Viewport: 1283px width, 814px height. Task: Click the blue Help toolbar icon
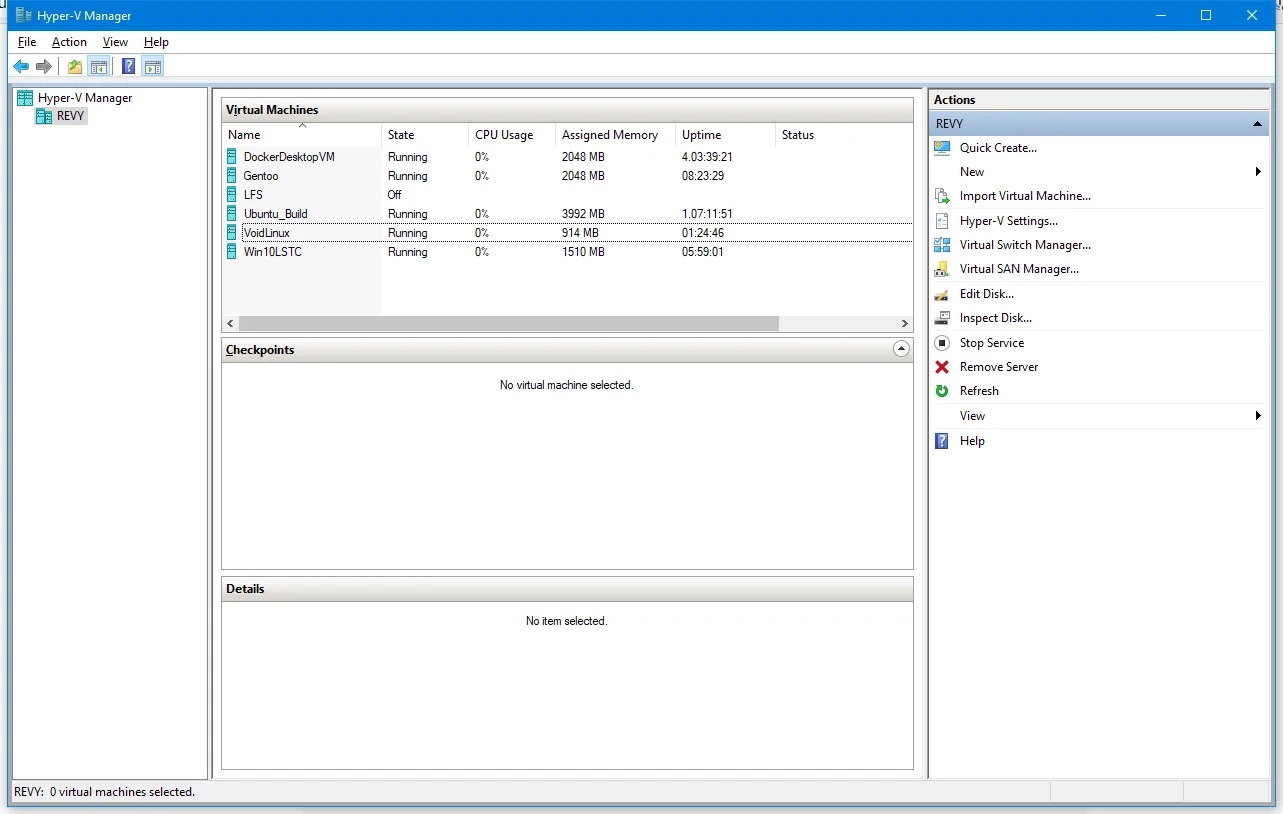pyautogui.click(x=128, y=67)
